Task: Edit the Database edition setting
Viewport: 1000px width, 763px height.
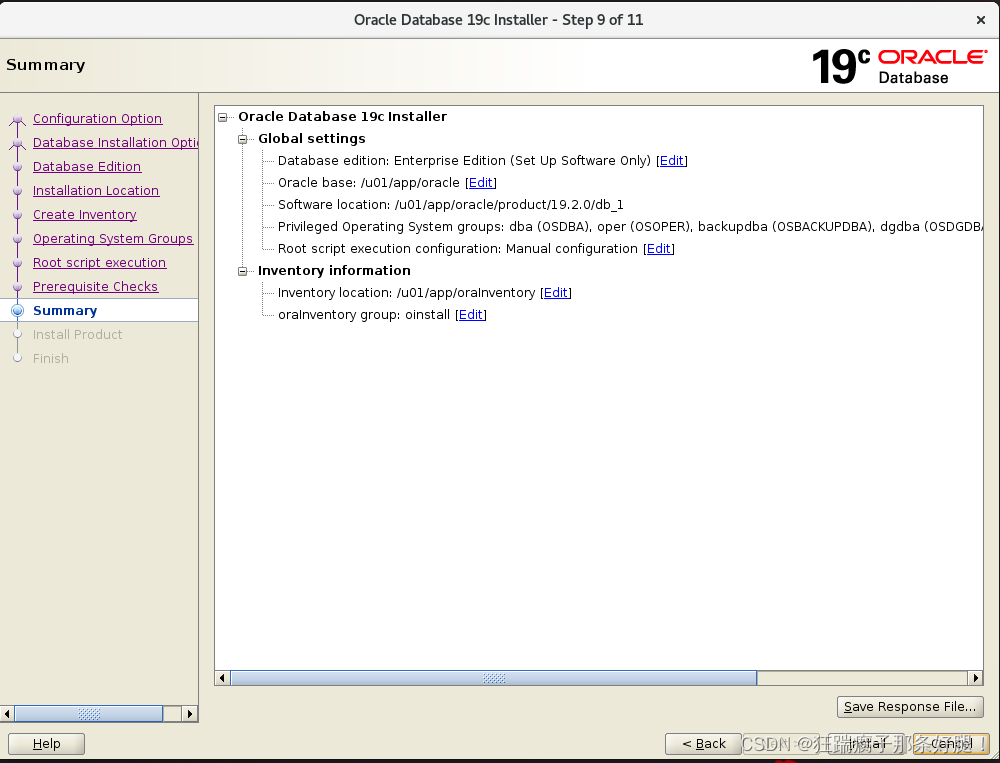Action: [x=671, y=160]
